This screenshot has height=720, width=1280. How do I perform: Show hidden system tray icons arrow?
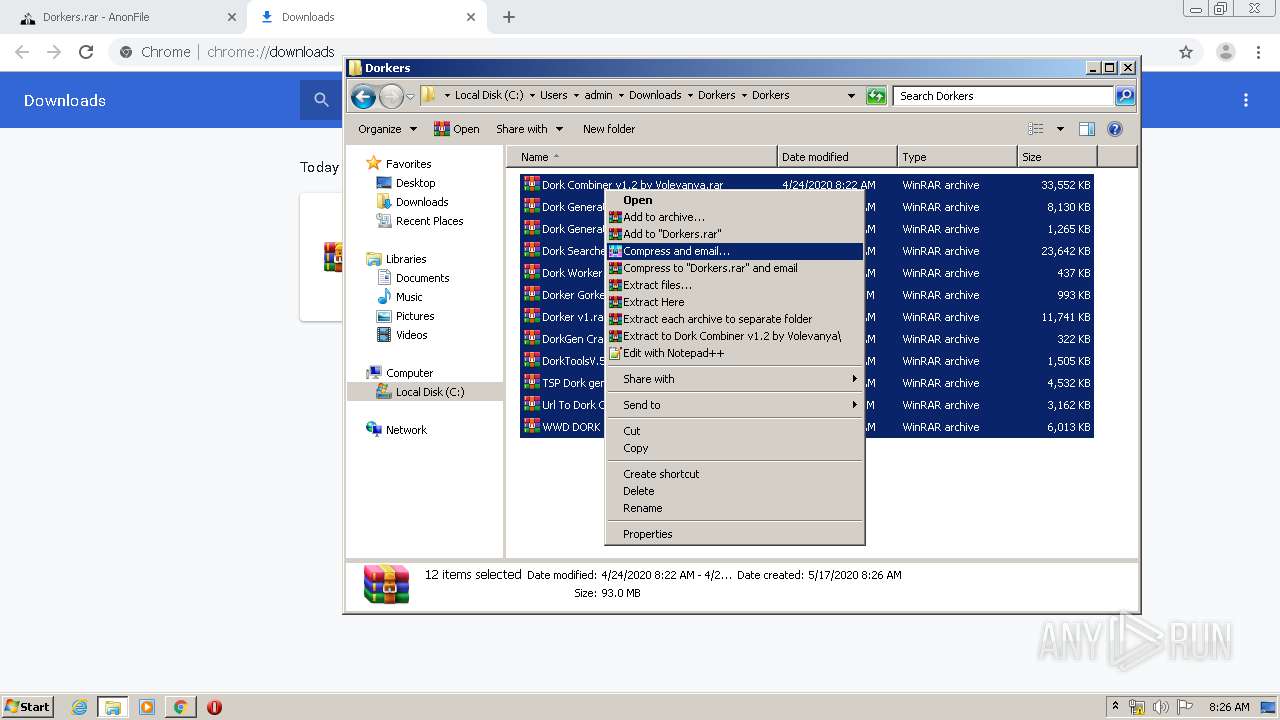pos(1115,707)
